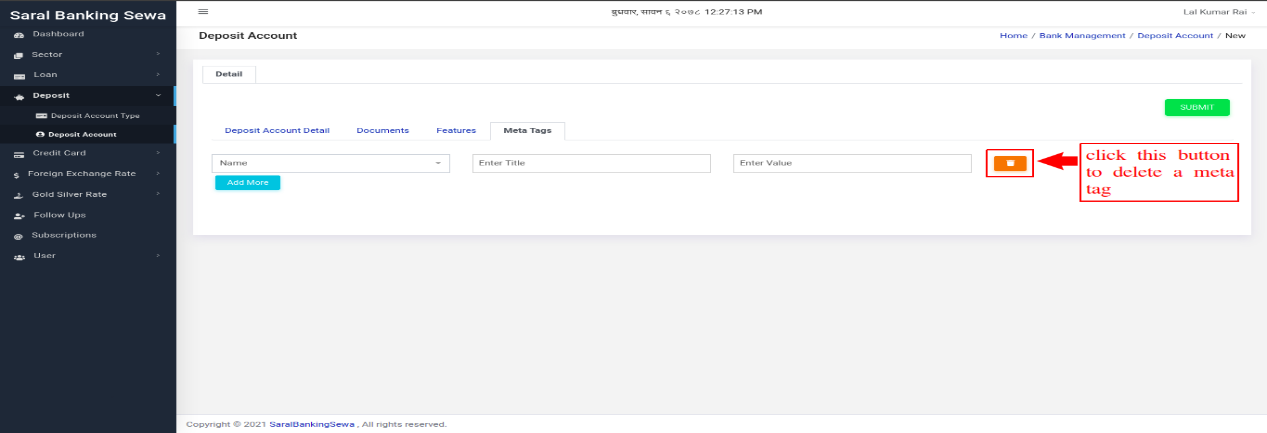Open SaralBankingSewa footer link
Screen dimensions: 1267x433
click(314, 425)
